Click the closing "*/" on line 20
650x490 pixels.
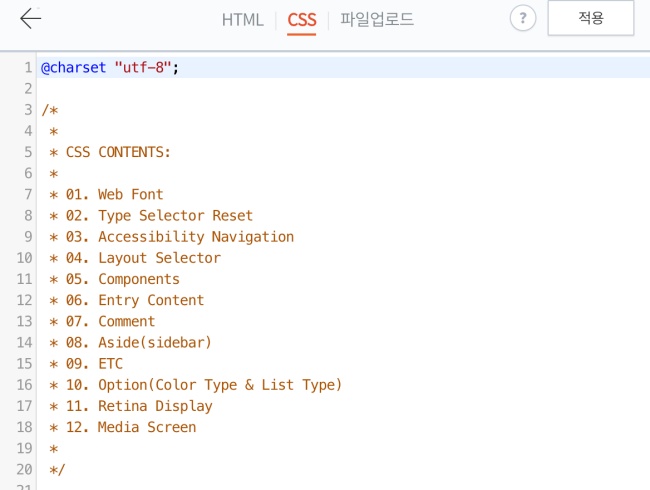pyautogui.click(x=57, y=470)
